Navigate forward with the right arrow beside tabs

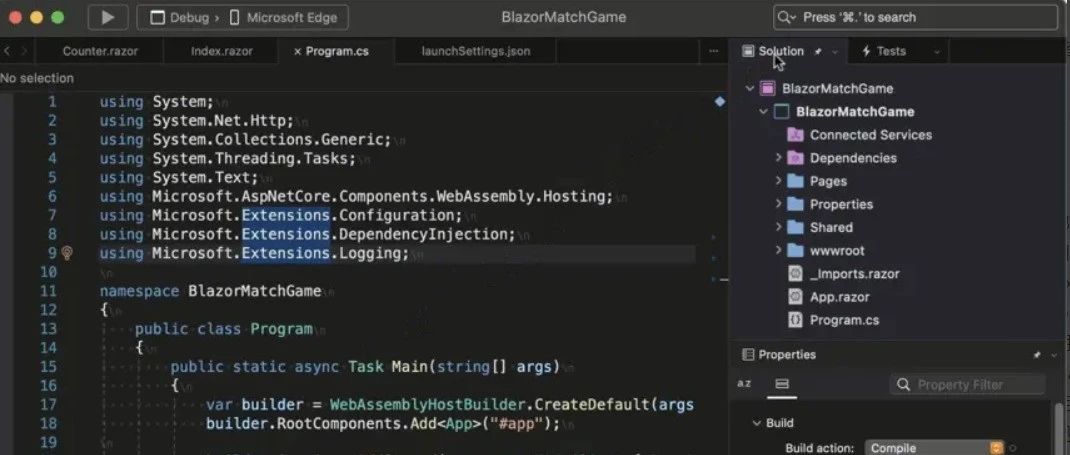click(25, 51)
